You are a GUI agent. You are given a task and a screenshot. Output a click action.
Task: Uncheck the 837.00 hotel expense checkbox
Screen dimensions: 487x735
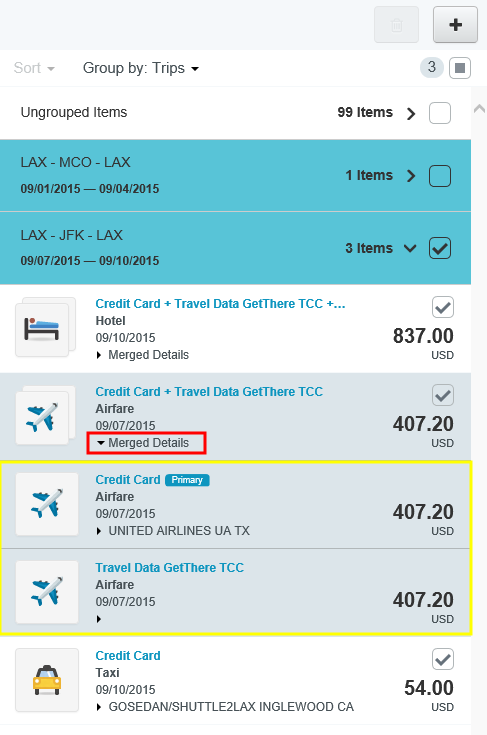pyautogui.click(x=442, y=307)
